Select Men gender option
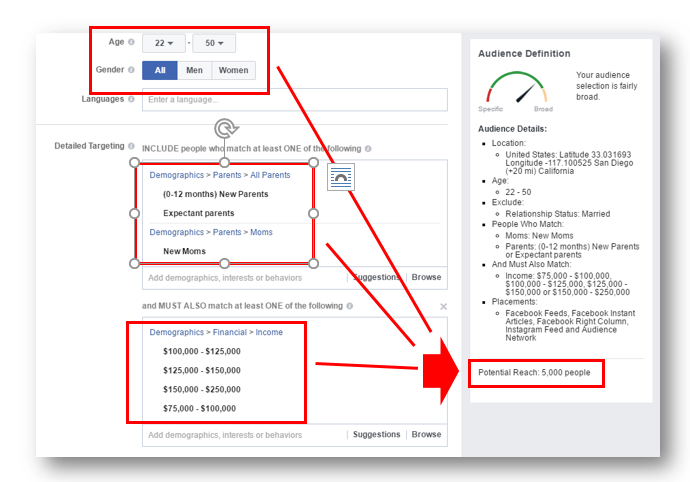 click(x=195, y=70)
